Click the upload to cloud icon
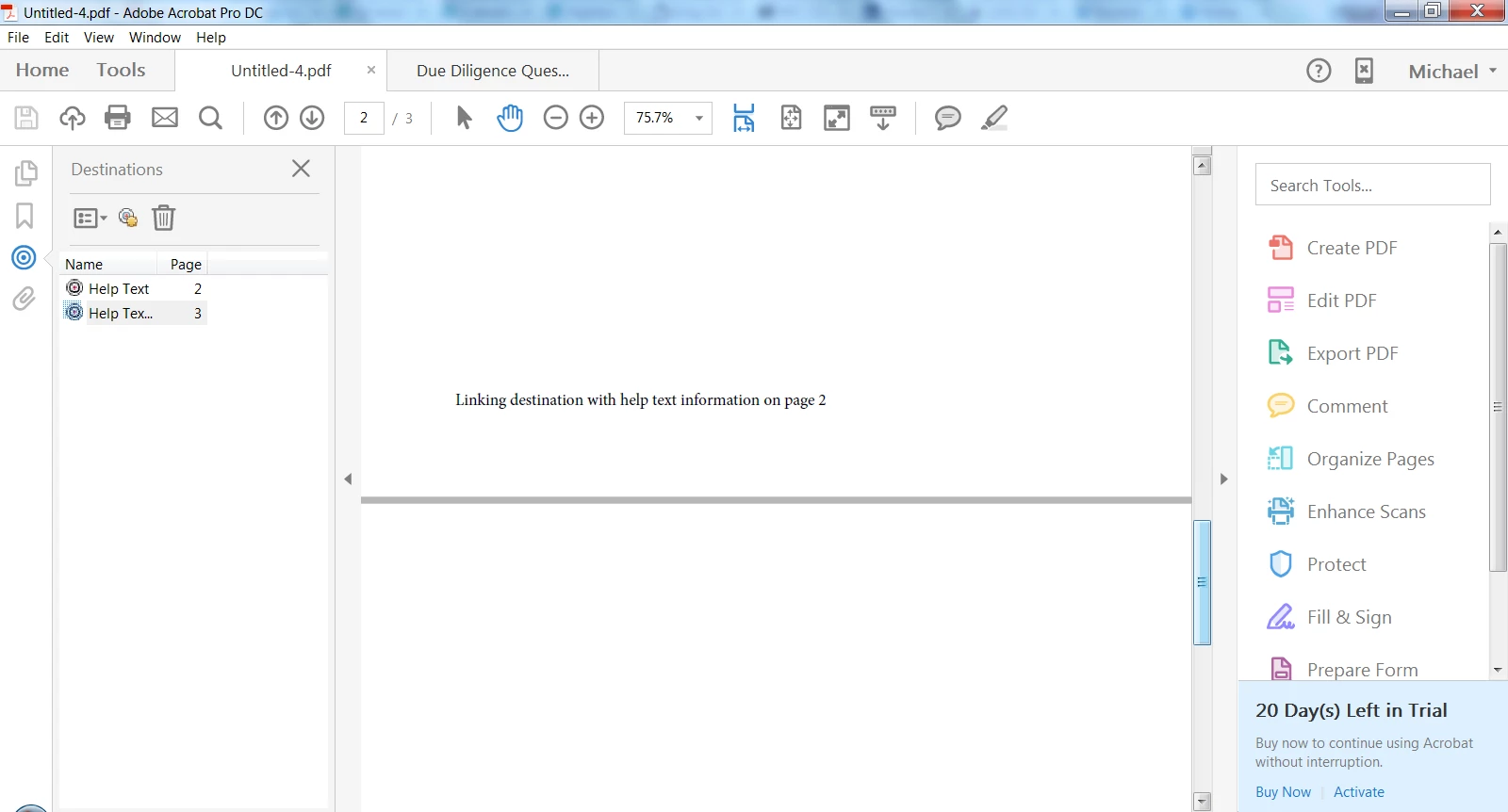Viewport: 1508px width, 812px height. point(73,118)
